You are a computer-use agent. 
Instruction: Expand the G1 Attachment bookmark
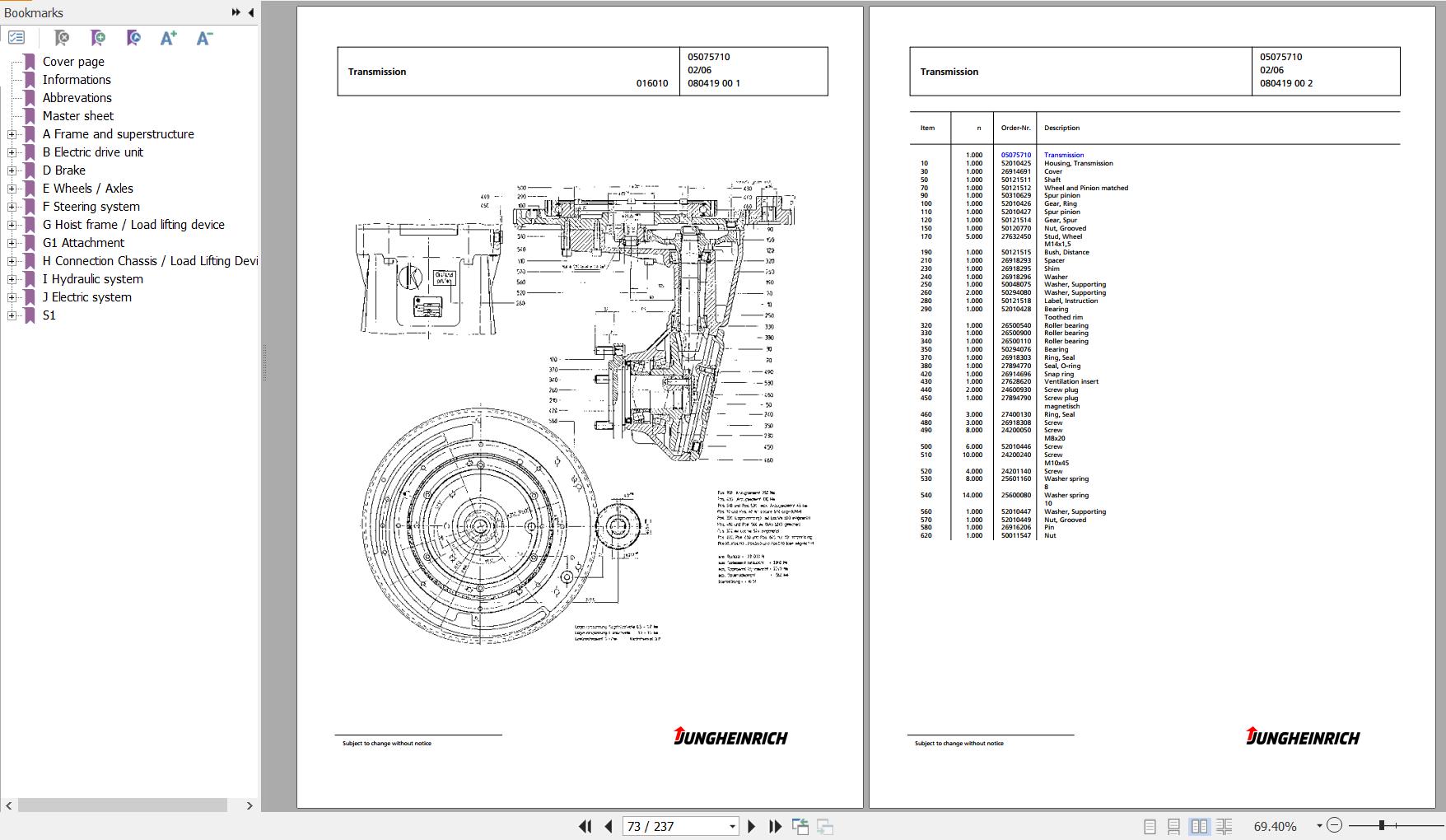click(12, 243)
